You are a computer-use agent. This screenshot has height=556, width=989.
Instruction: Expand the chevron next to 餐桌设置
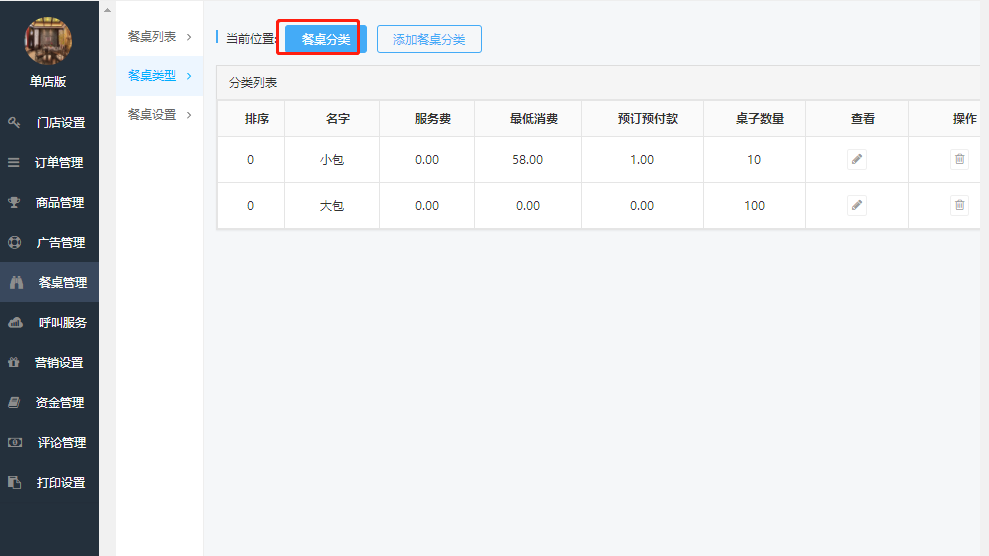(x=189, y=115)
